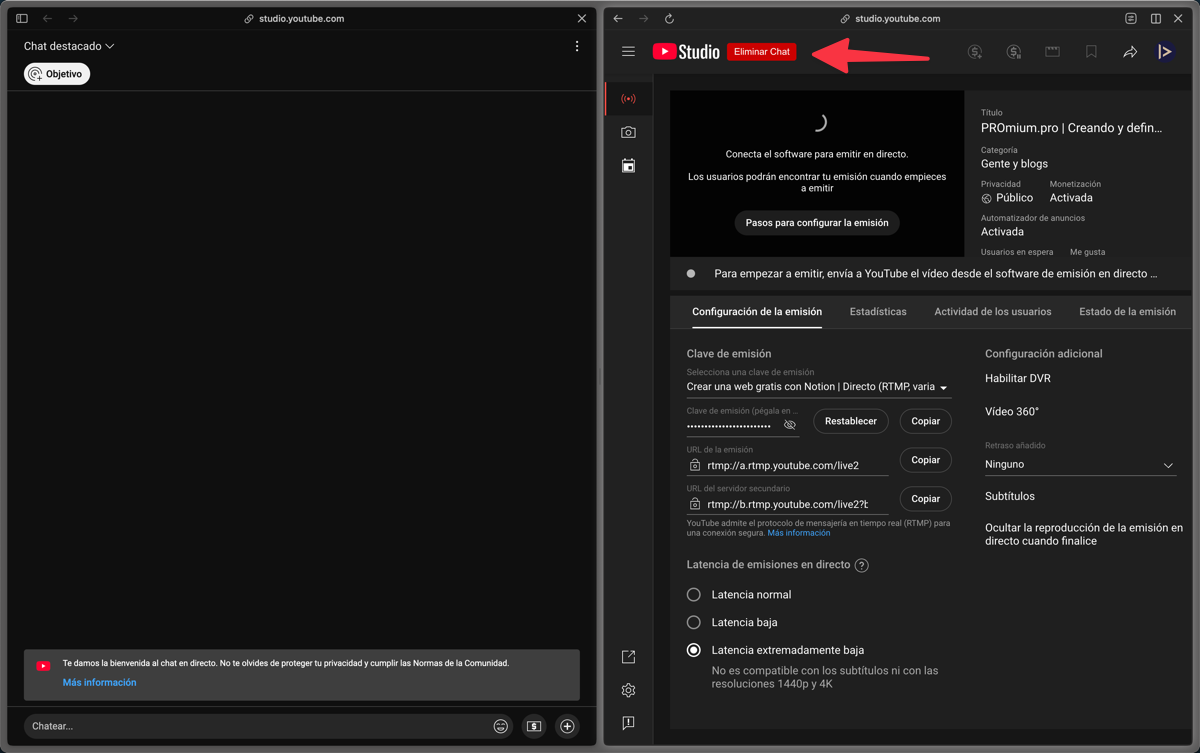This screenshot has width=1200, height=753.
Task: Click the latency help question mark icon
Action: [862, 565]
